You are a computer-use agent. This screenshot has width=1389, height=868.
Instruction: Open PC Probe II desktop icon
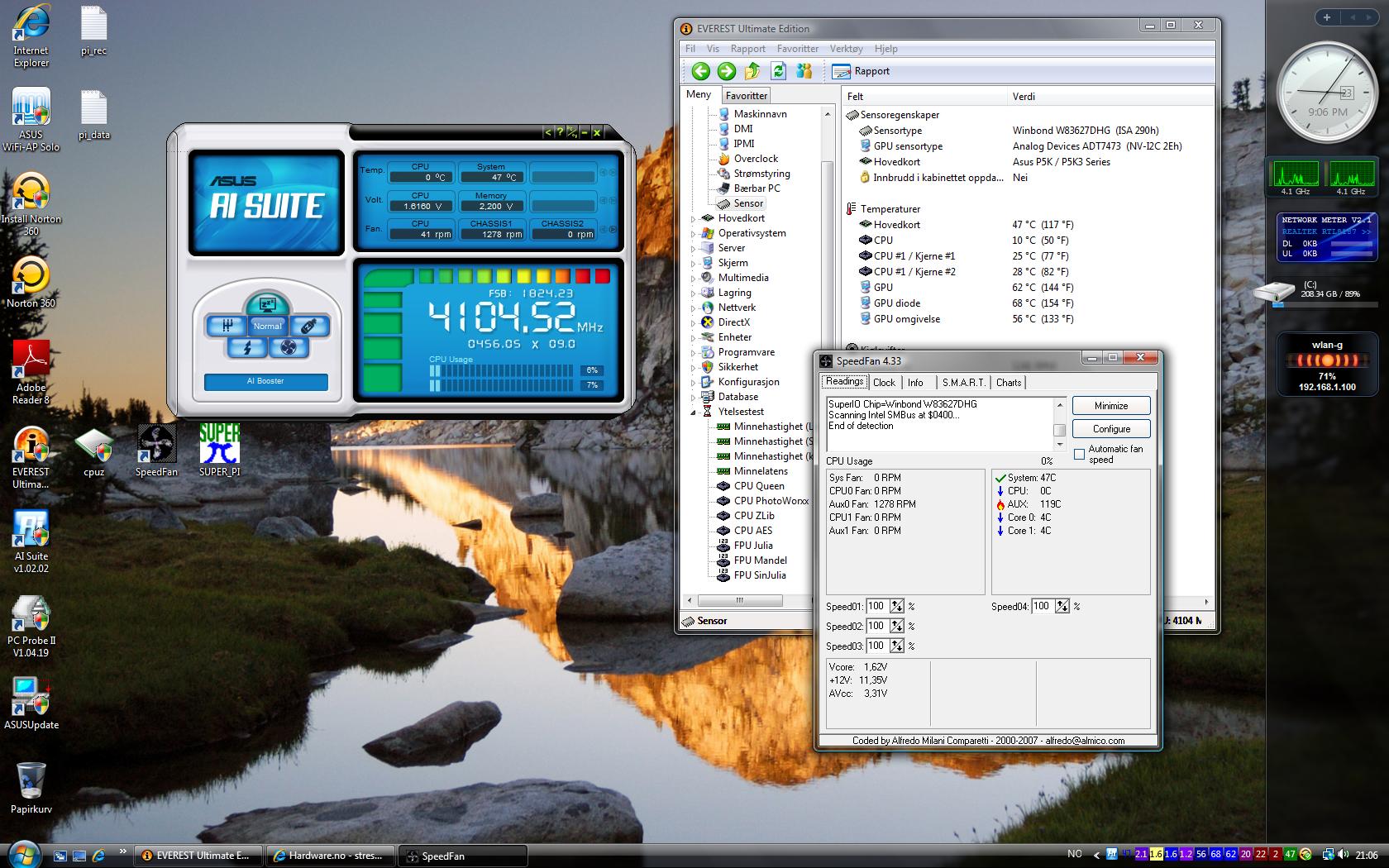[31, 626]
